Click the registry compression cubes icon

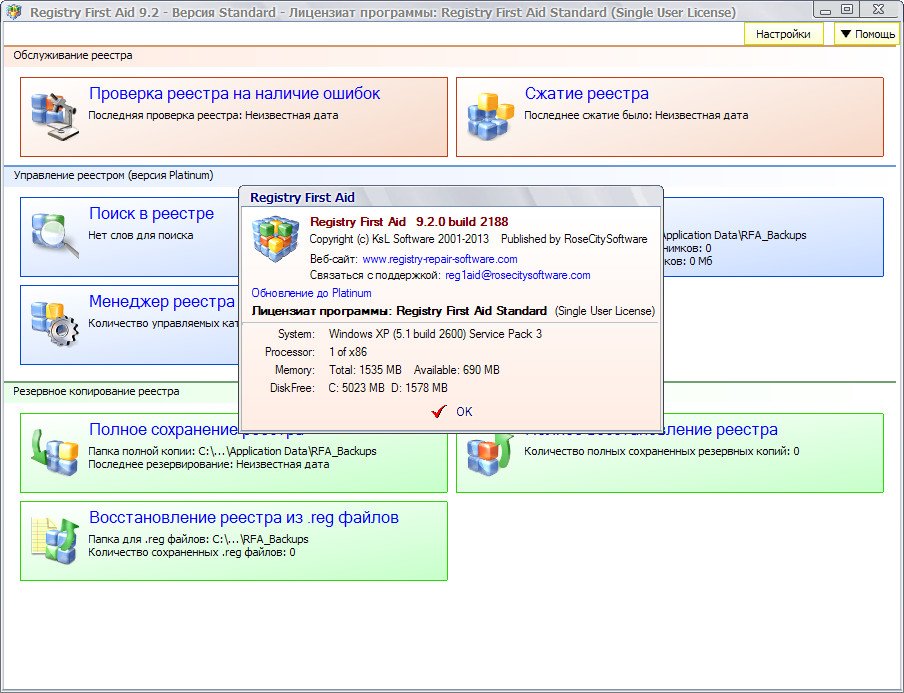[x=490, y=116]
